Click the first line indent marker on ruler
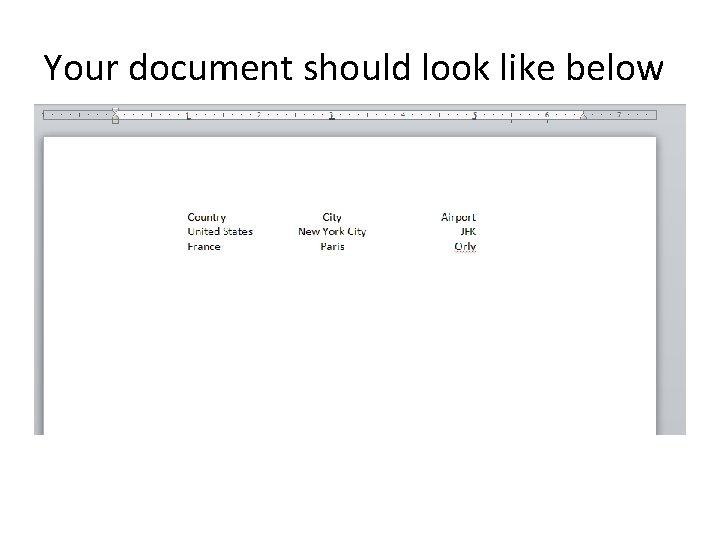Screen dimensions: 720x540 (x=115, y=111)
